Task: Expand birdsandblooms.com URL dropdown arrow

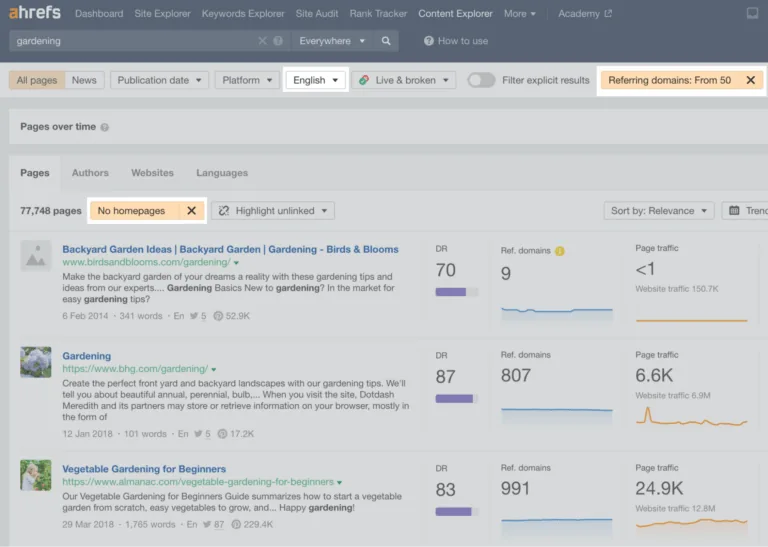Action: pos(236,263)
